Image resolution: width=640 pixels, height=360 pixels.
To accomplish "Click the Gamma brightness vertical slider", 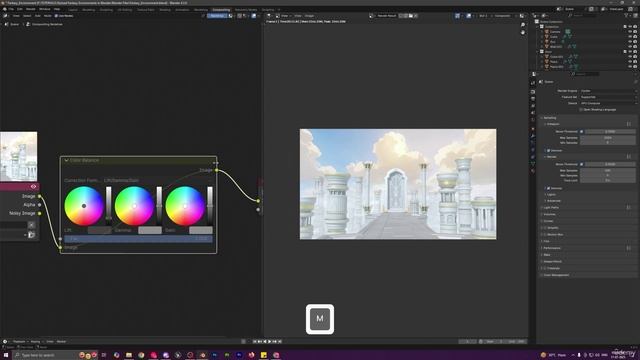I will pyautogui.click(x=159, y=206).
